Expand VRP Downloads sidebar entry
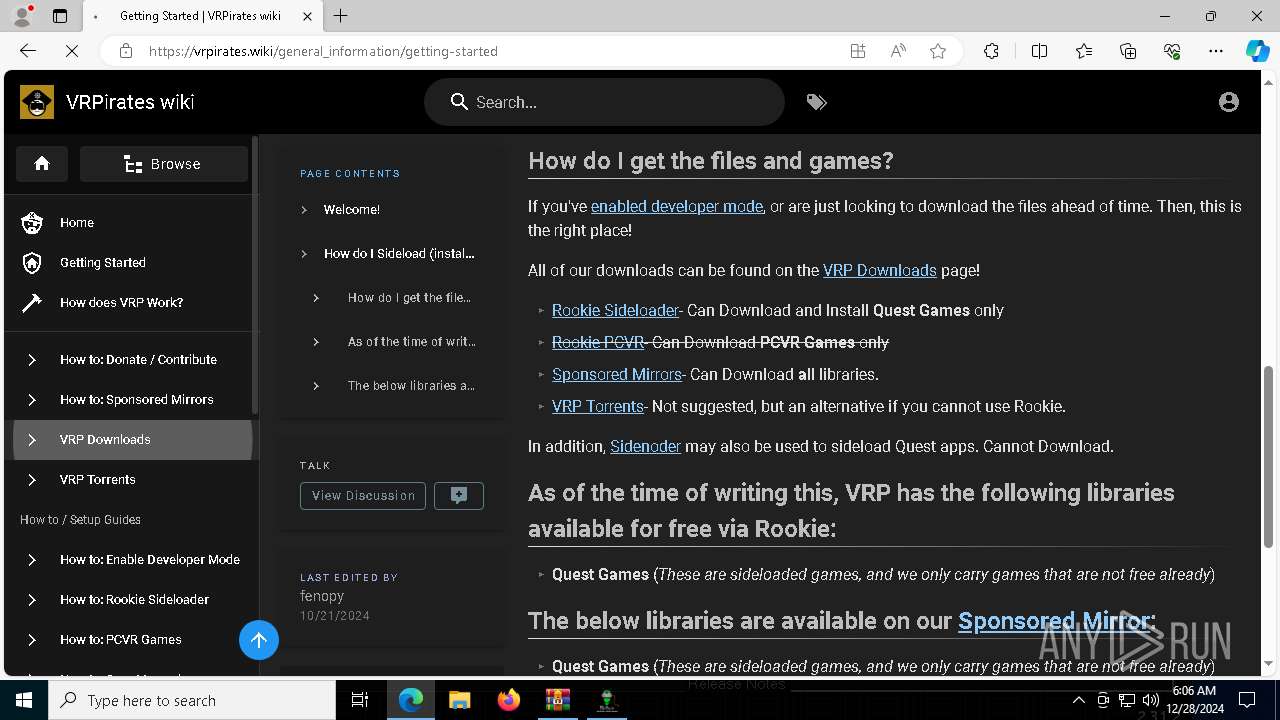Viewport: 1280px width, 720px height. [32, 440]
